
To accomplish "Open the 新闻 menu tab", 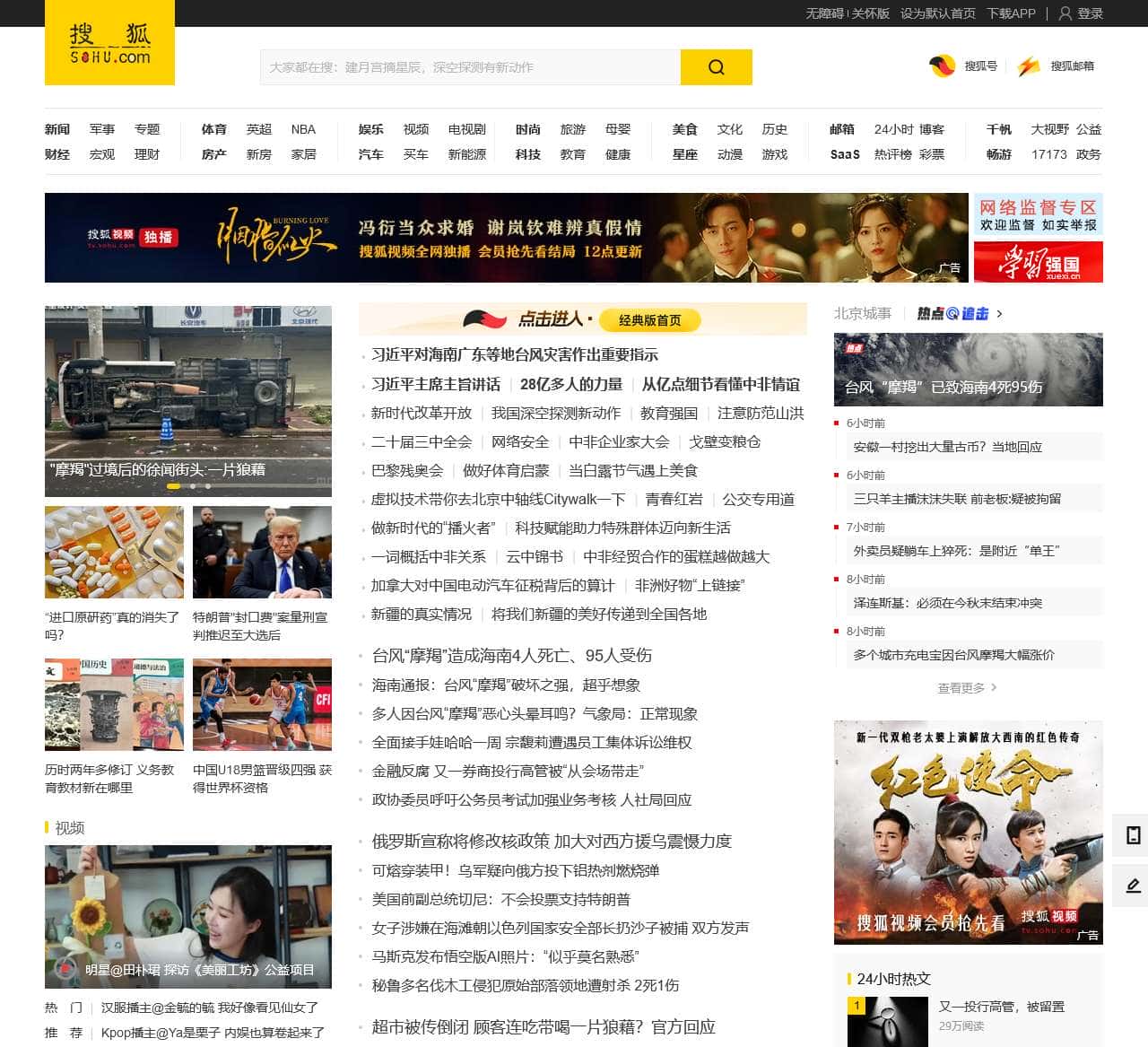I will pyautogui.click(x=56, y=129).
